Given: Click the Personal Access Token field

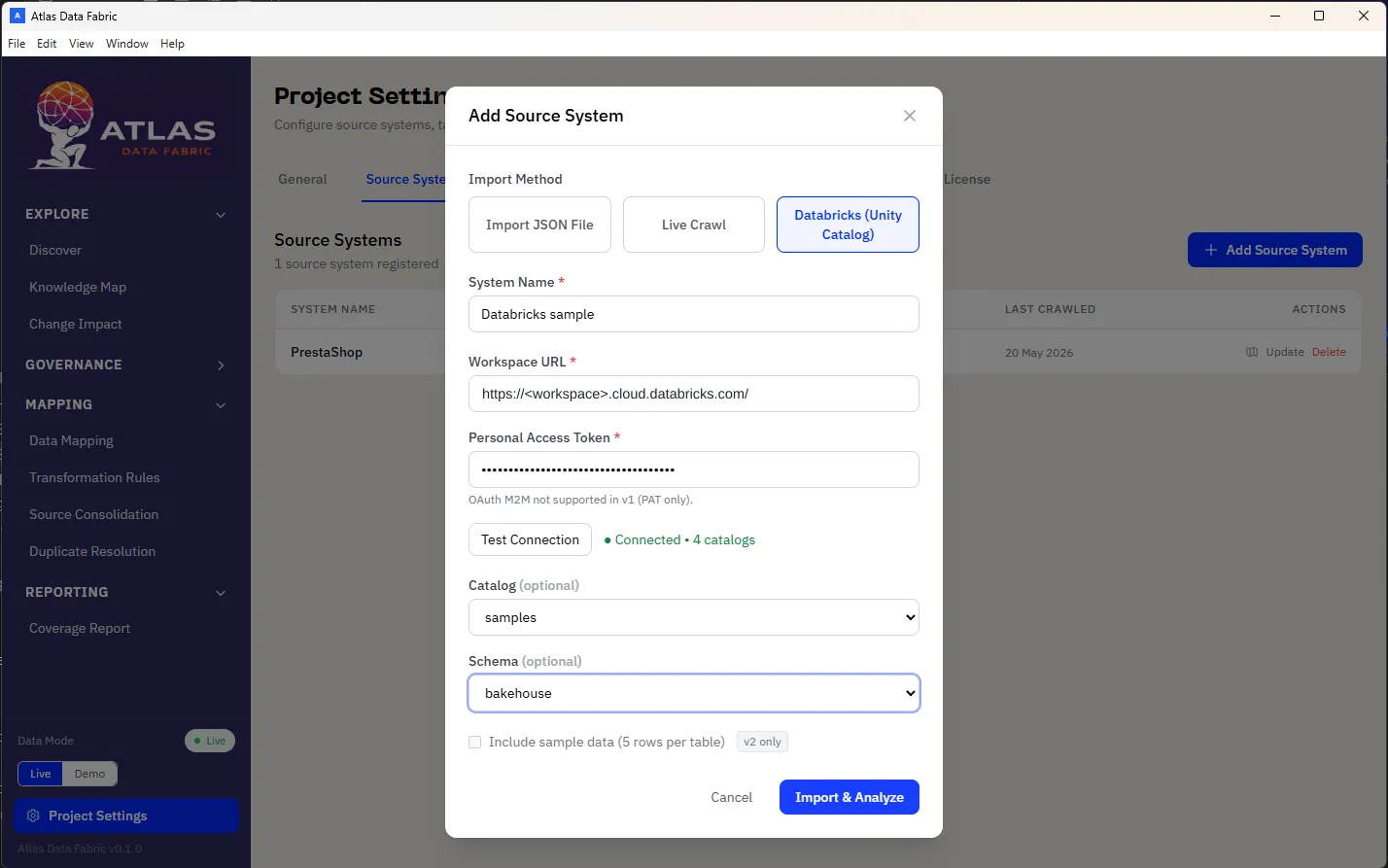Looking at the screenshot, I should tap(694, 469).
